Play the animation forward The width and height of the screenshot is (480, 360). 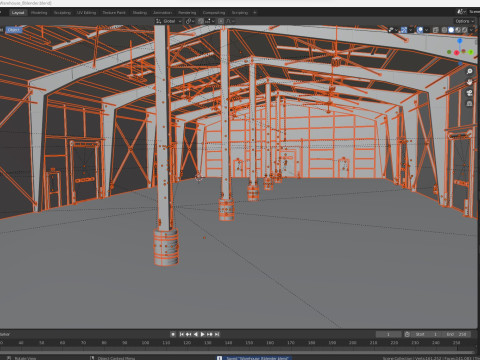tap(203, 334)
